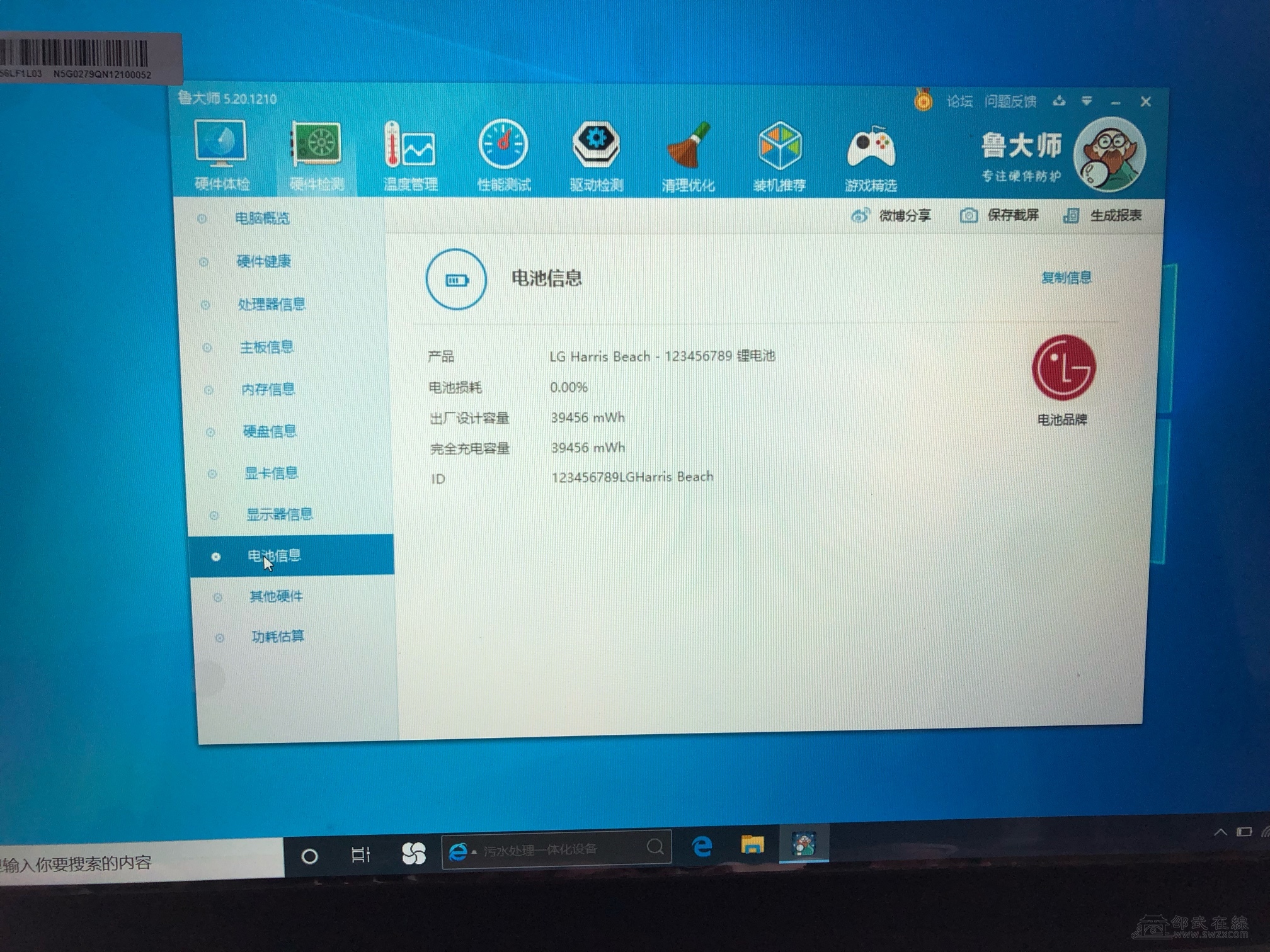Viewport: 1270px width, 952px height.
Task: Open 论坛 forum link
Action: 959,101
